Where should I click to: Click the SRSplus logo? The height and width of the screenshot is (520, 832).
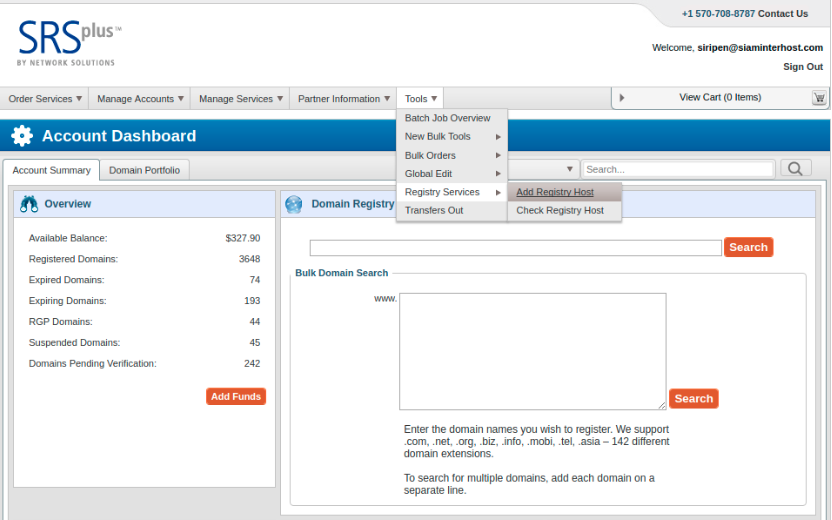click(68, 42)
